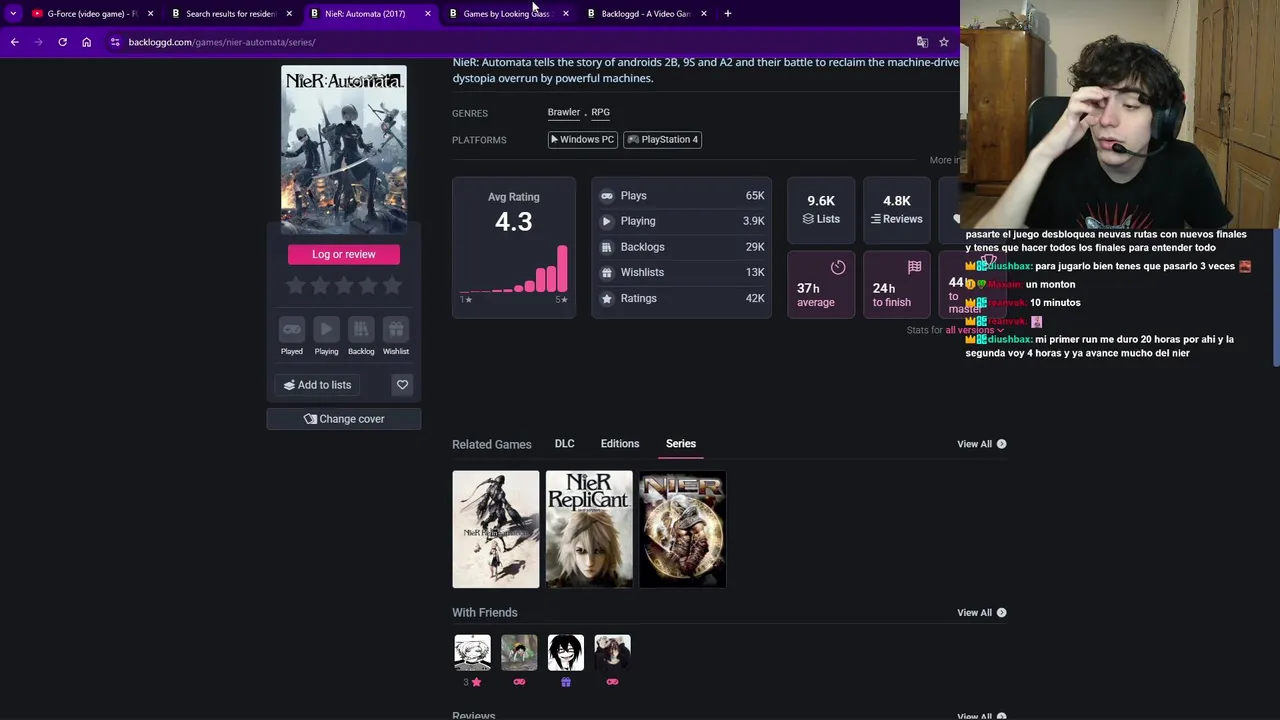
Task: Close the Search results tab
Action: click(289, 13)
